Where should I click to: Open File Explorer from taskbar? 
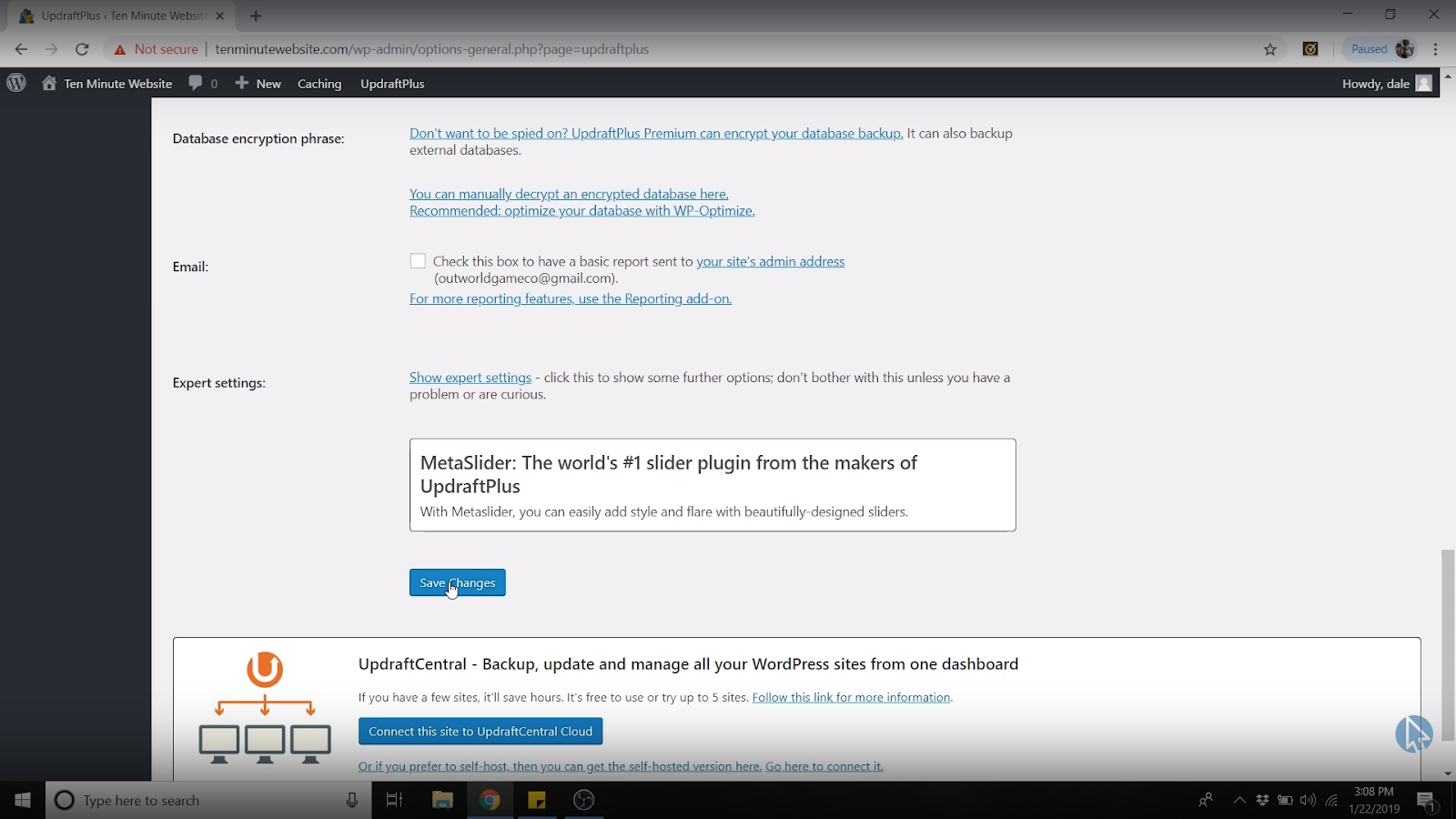pos(442,800)
